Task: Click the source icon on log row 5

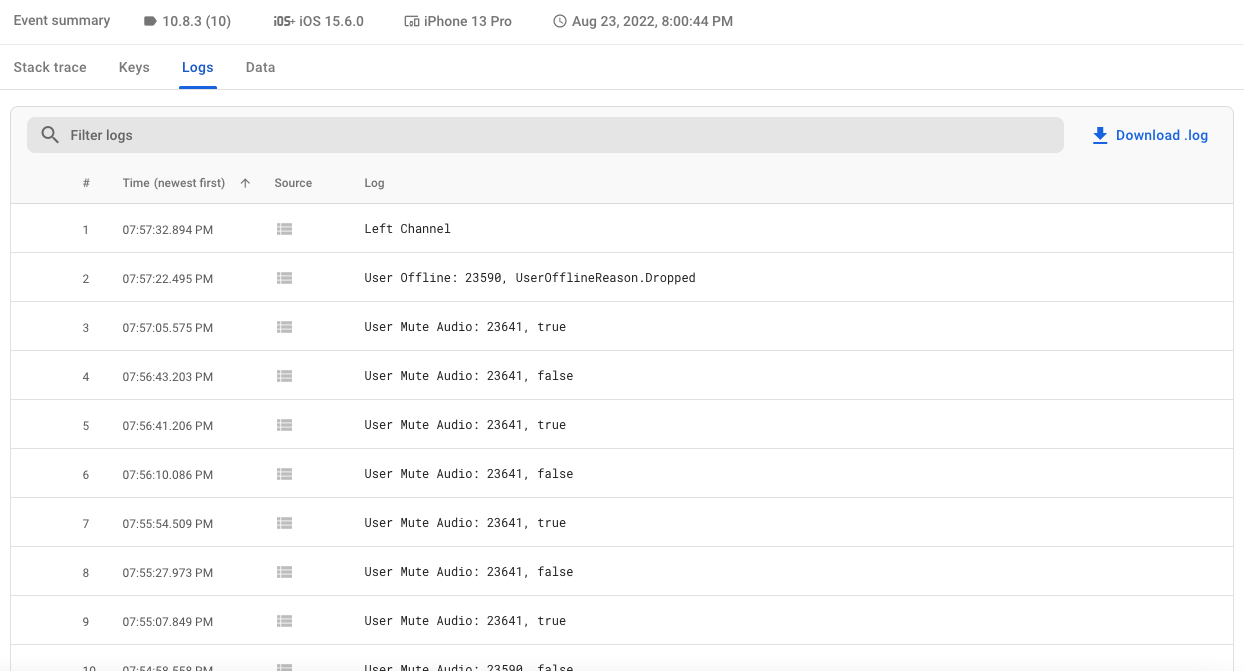Action: (284, 424)
